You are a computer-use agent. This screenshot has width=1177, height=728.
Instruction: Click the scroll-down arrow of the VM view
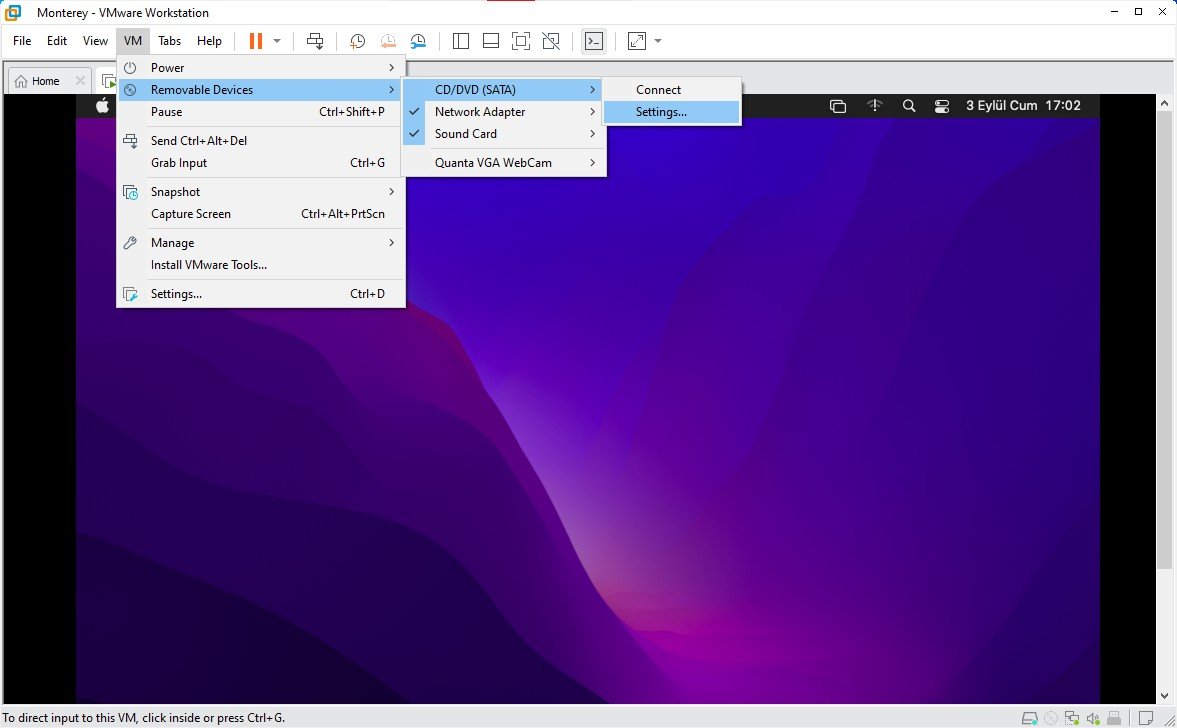click(1164, 696)
